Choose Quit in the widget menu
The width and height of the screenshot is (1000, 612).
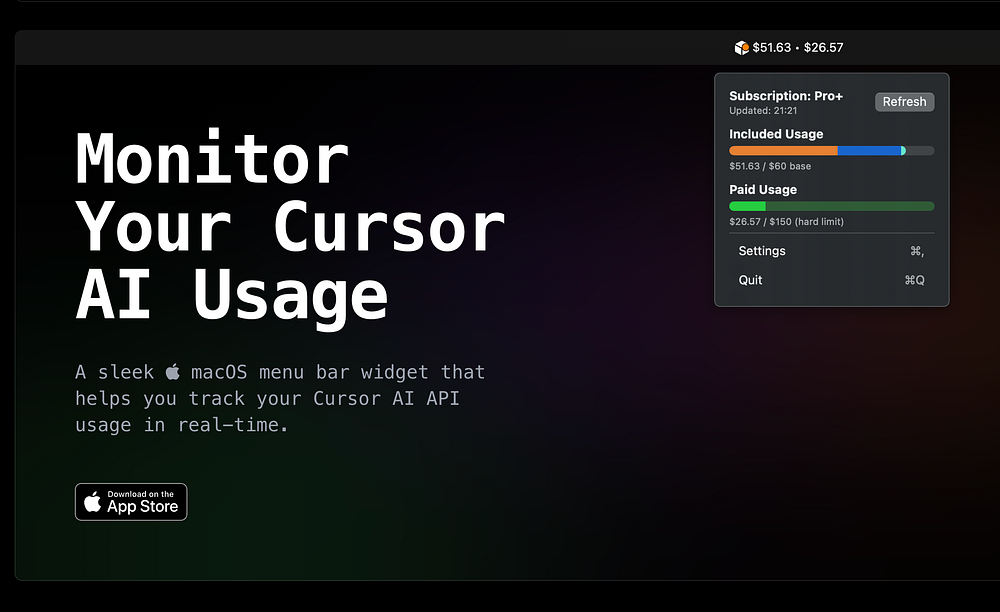point(832,280)
